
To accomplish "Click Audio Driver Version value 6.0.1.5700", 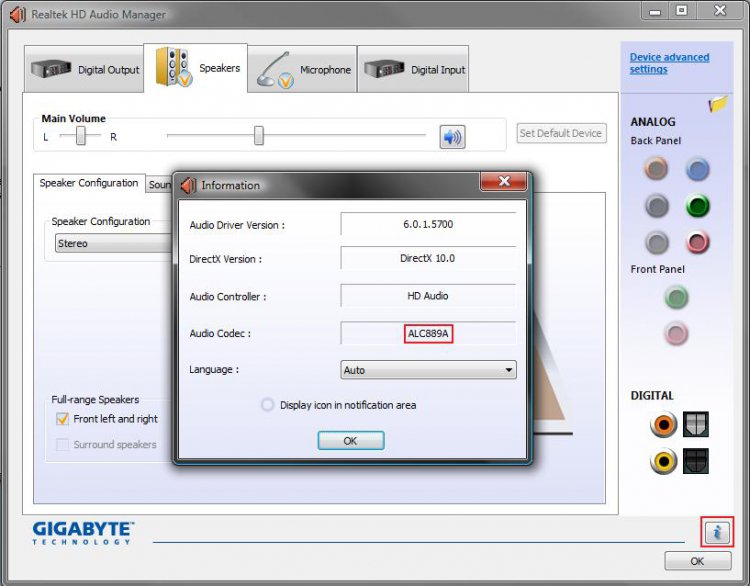I will pos(428,224).
